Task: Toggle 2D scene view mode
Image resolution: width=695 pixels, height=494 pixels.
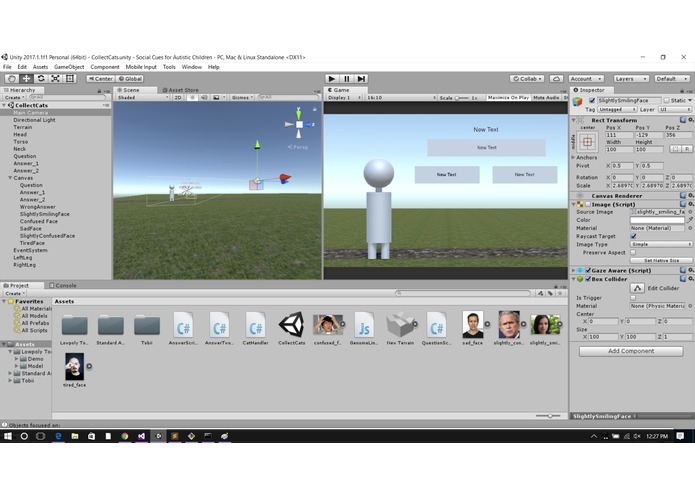Action: [178, 97]
